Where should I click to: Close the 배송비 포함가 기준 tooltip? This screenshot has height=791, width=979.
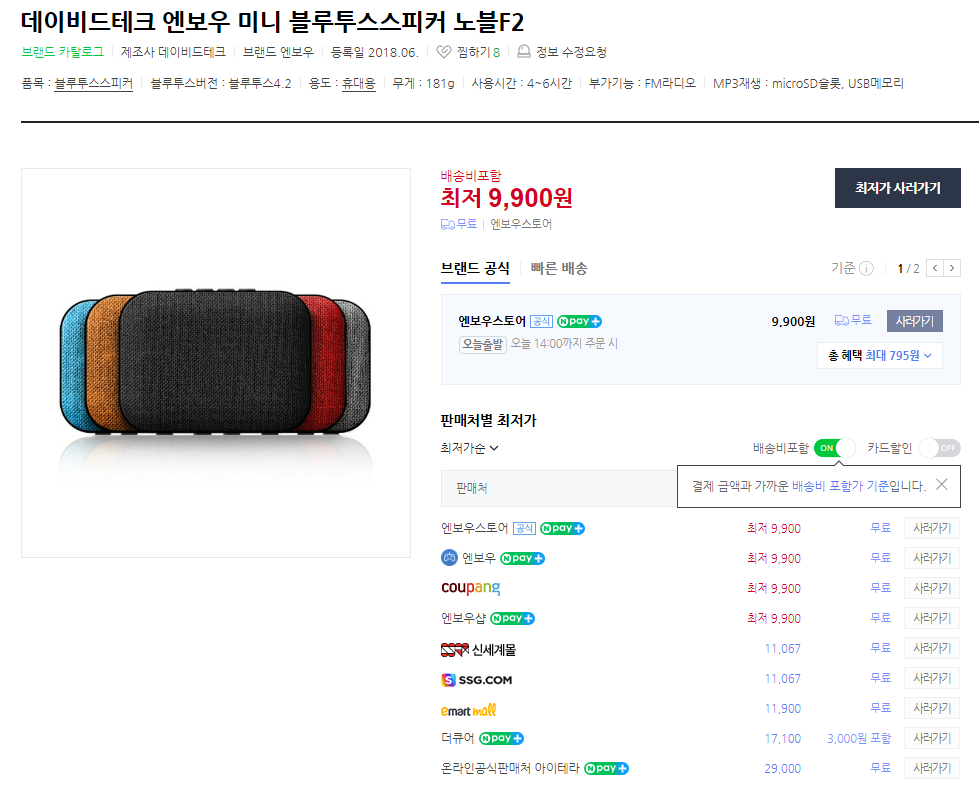pyautogui.click(x=942, y=484)
